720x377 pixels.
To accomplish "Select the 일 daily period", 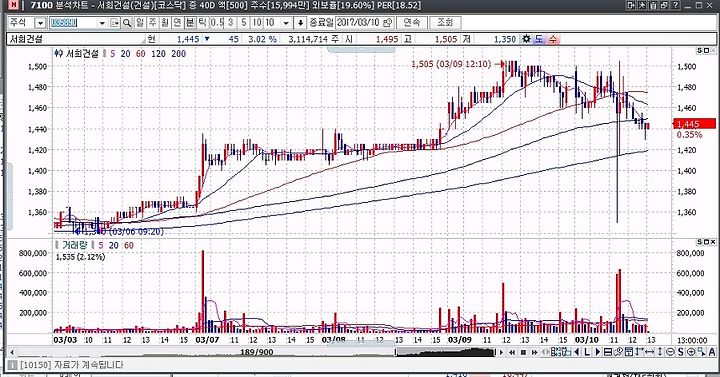I will coord(140,23).
